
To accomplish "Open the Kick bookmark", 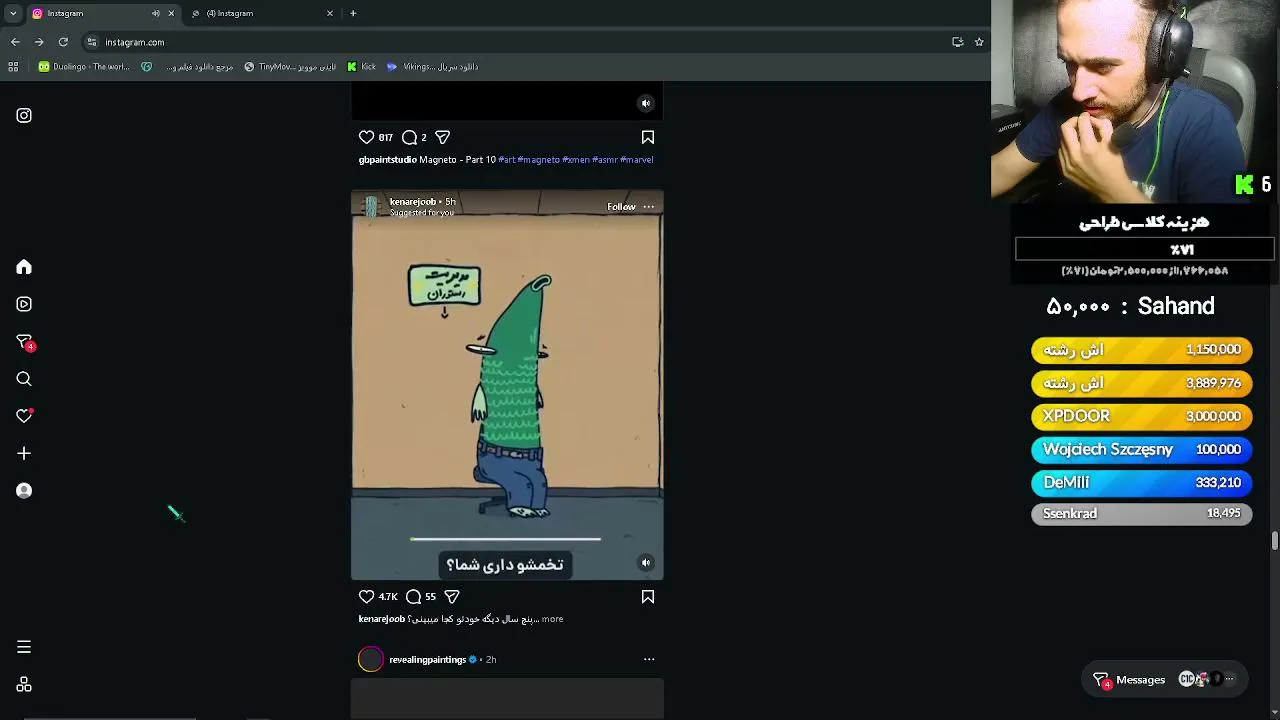I will 361,67.
